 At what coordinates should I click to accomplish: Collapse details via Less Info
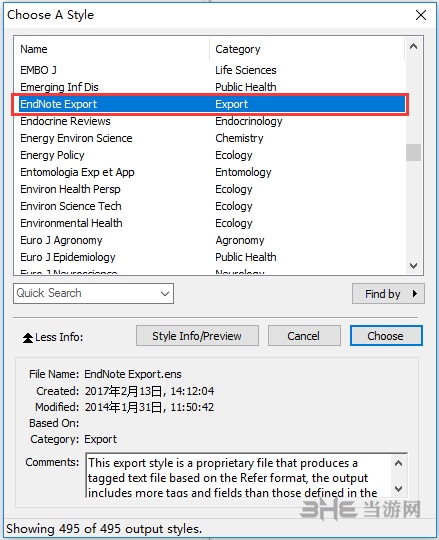[x=53, y=337]
